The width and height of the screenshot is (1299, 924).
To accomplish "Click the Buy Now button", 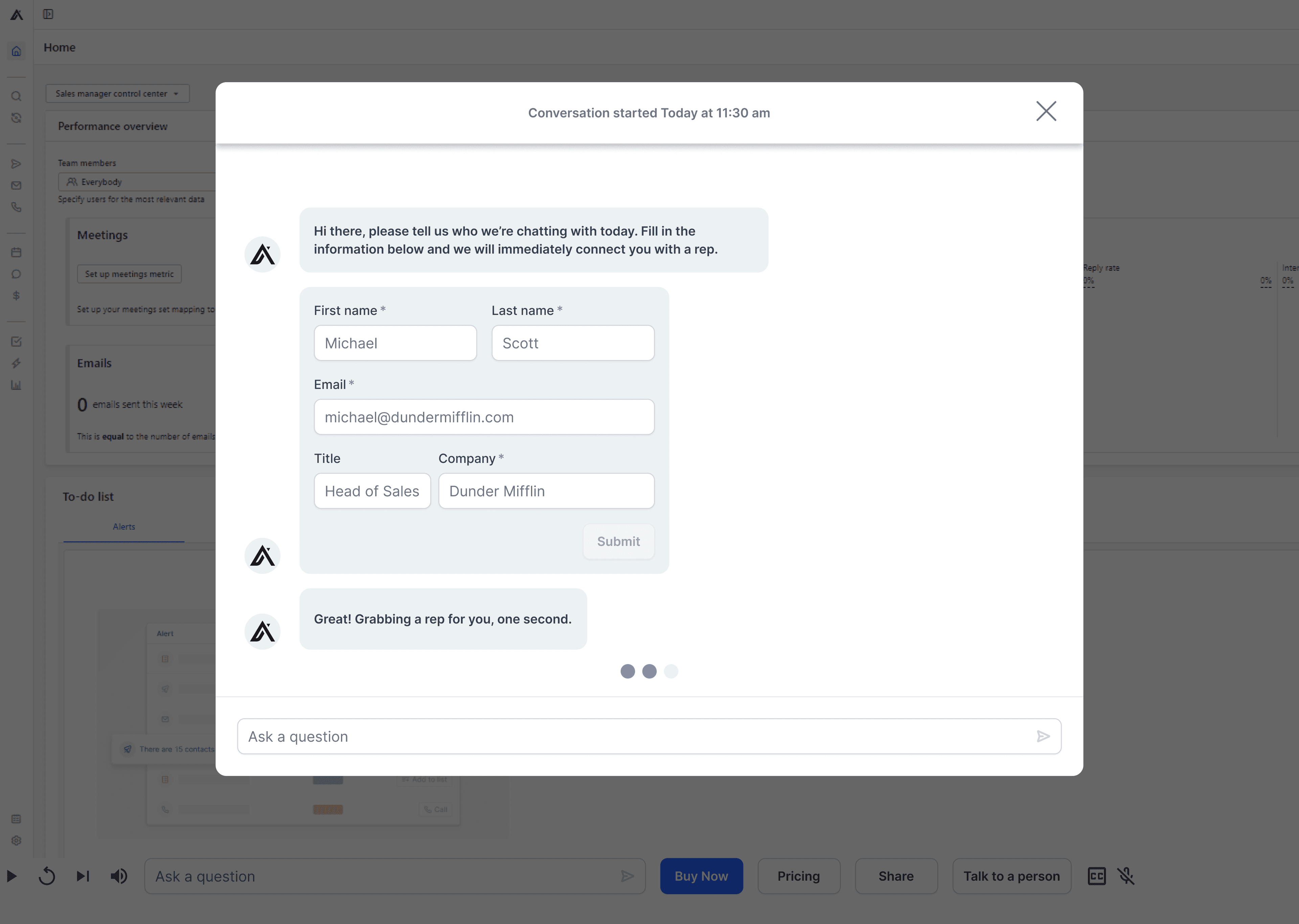I will (x=701, y=876).
